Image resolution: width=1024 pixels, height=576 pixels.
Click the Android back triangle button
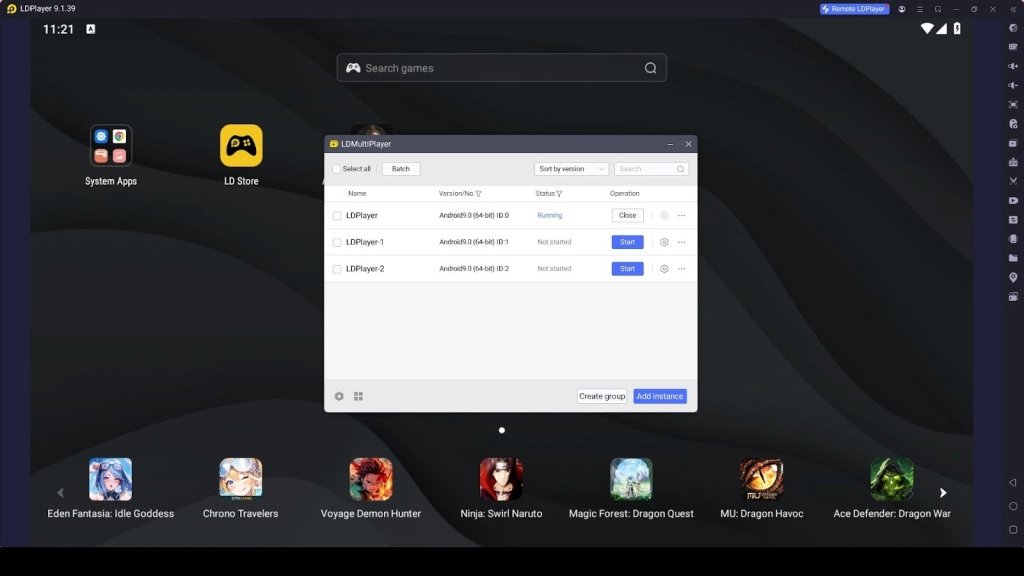[1013, 483]
